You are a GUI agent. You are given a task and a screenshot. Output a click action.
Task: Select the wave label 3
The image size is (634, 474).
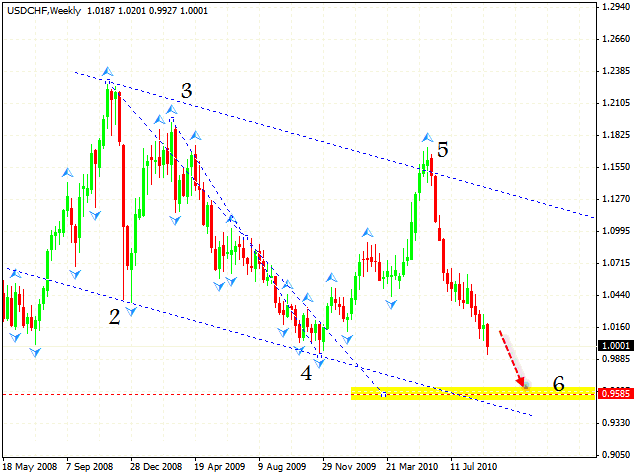pyautogui.click(x=186, y=91)
